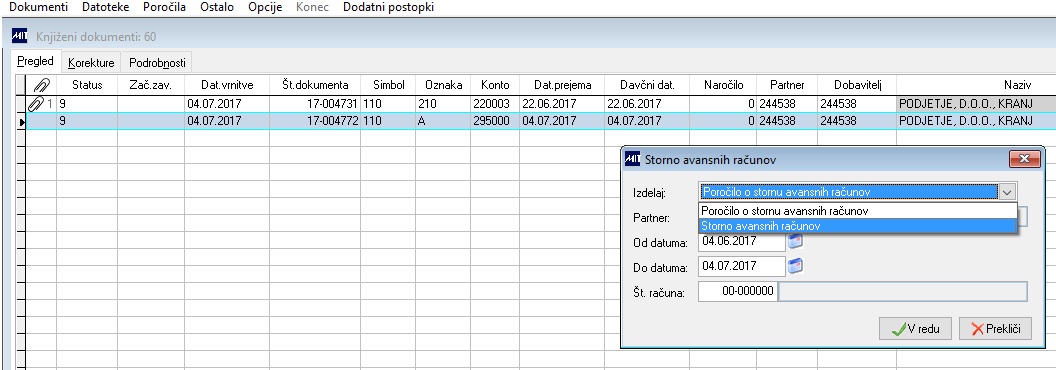Image resolution: width=1056 pixels, height=370 pixels.
Task: Click Oznaka cell A
Action: (443, 121)
